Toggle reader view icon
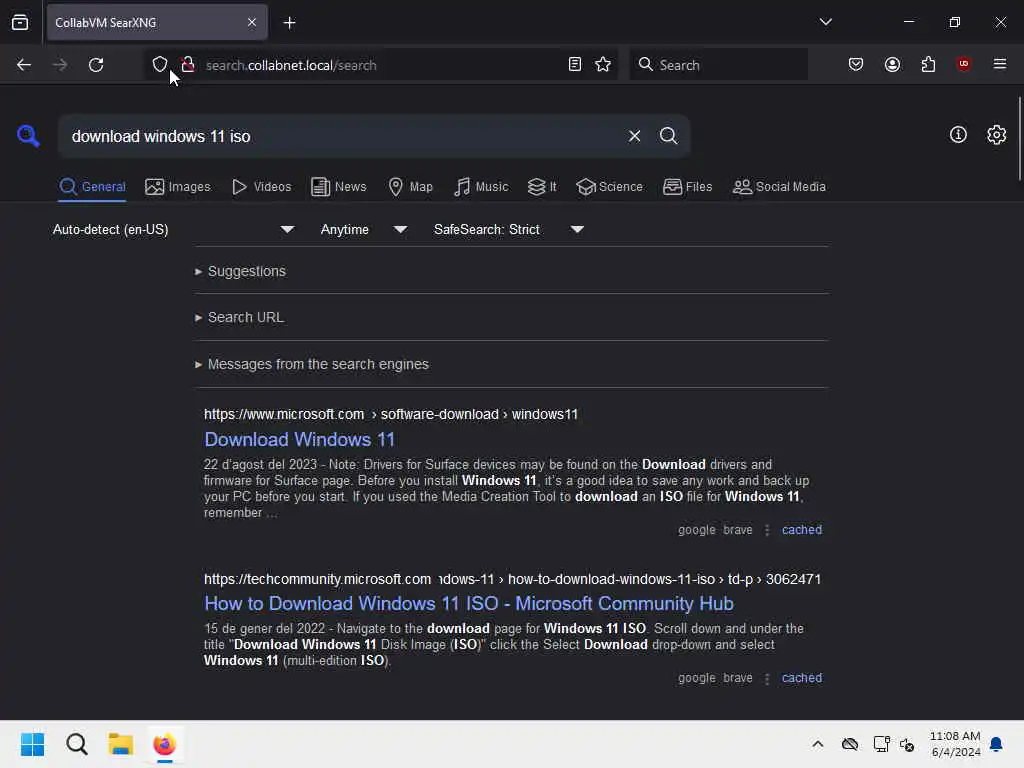This screenshot has width=1024, height=768. [x=575, y=65]
